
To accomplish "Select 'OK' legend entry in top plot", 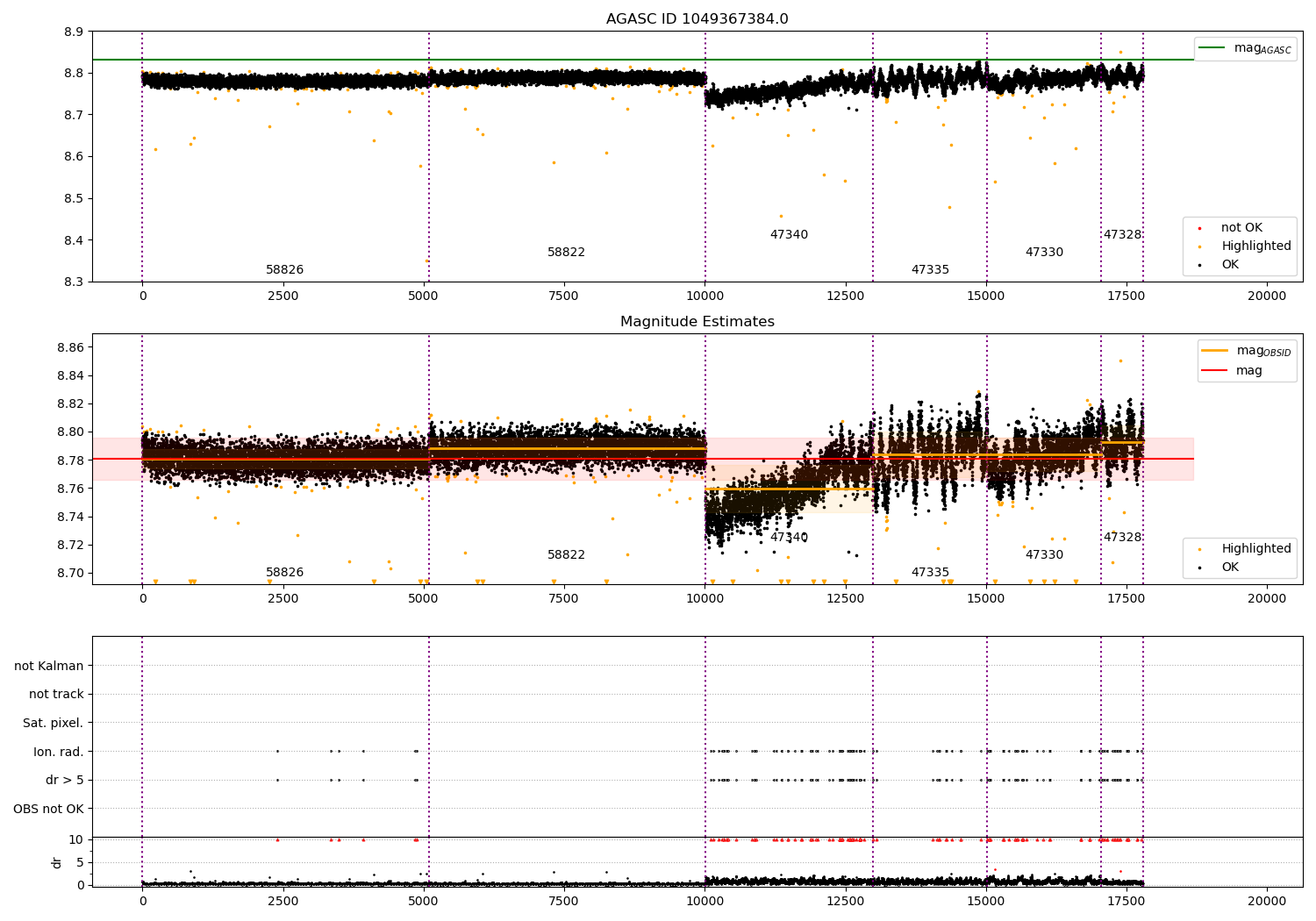I will coord(1219,265).
